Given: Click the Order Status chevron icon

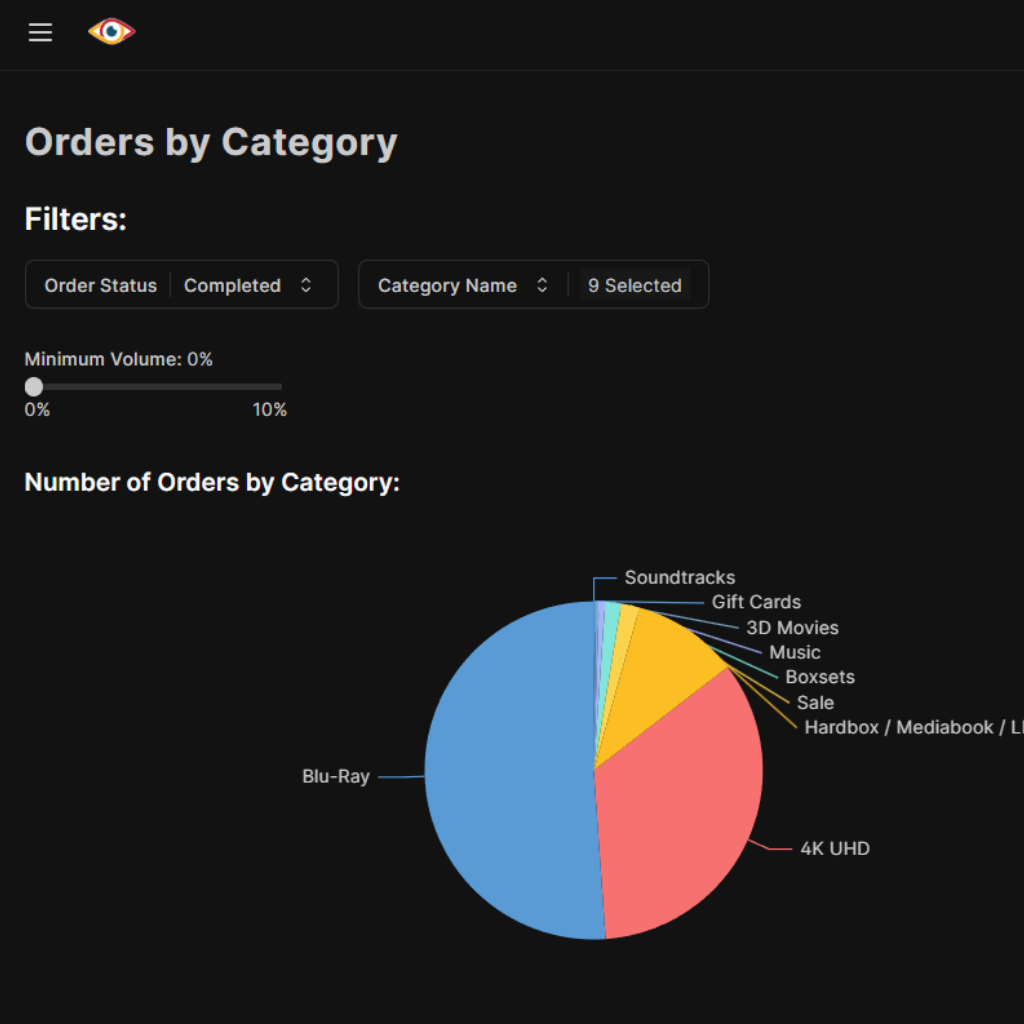Looking at the screenshot, I should (x=306, y=285).
